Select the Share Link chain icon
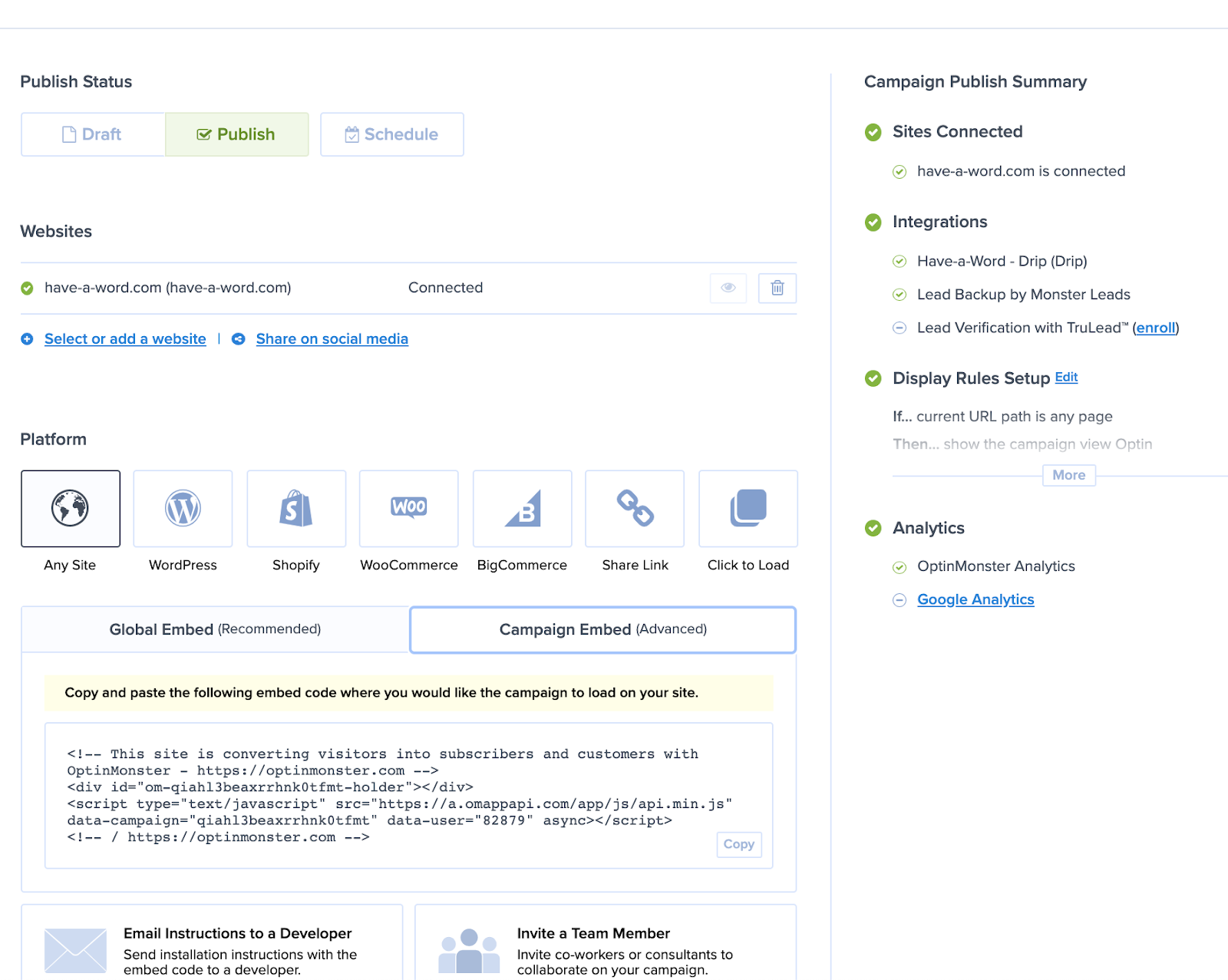The height and width of the screenshot is (980, 1228). pos(635,509)
